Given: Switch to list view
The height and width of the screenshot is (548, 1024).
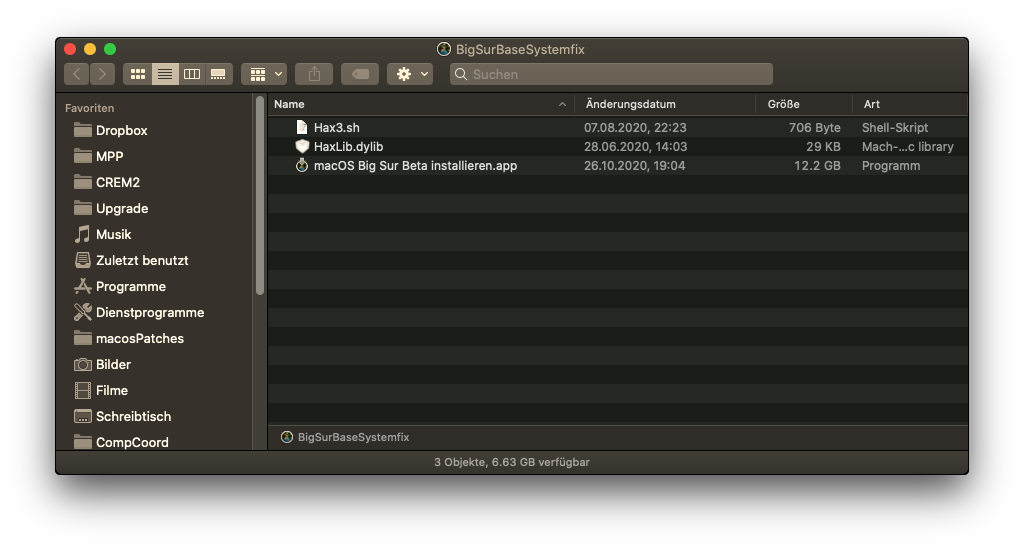Looking at the screenshot, I should click(165, 74).
